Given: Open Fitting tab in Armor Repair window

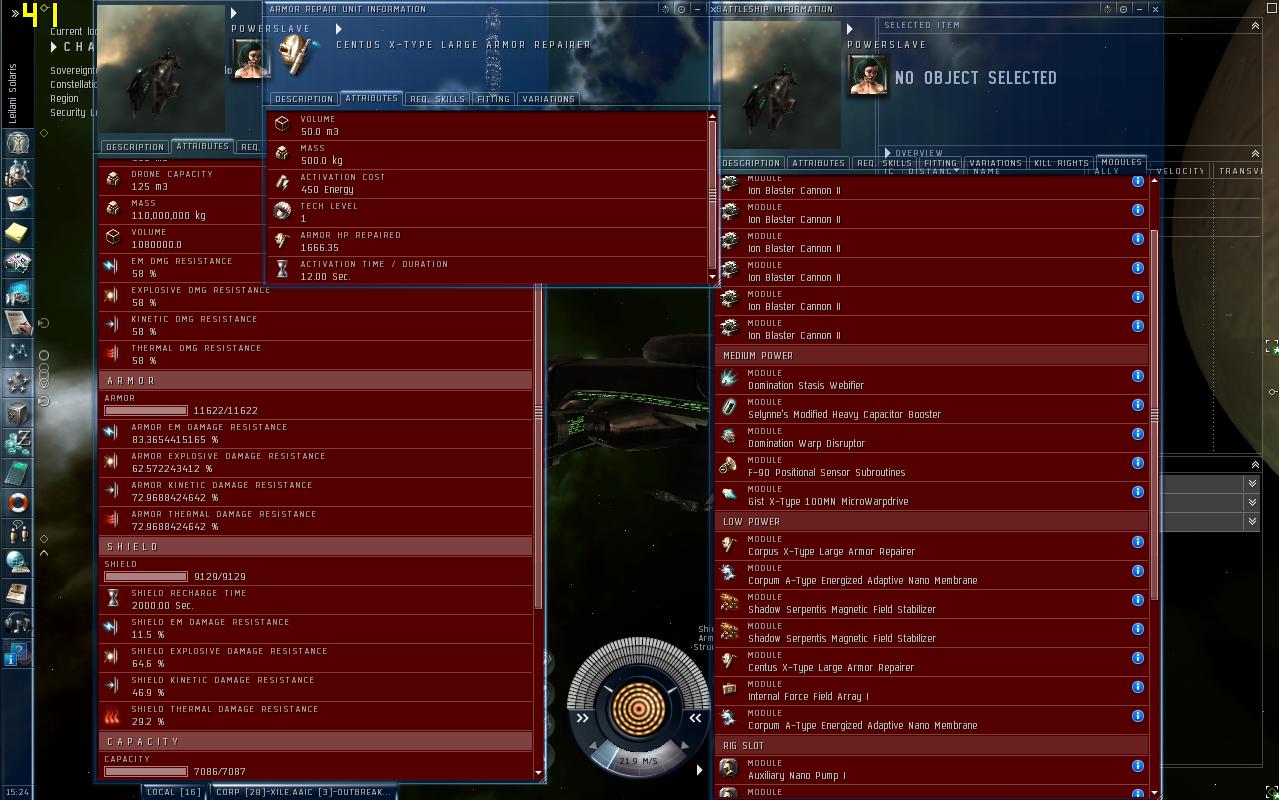Looking at the screenshot, I should (x=493, y=99).
